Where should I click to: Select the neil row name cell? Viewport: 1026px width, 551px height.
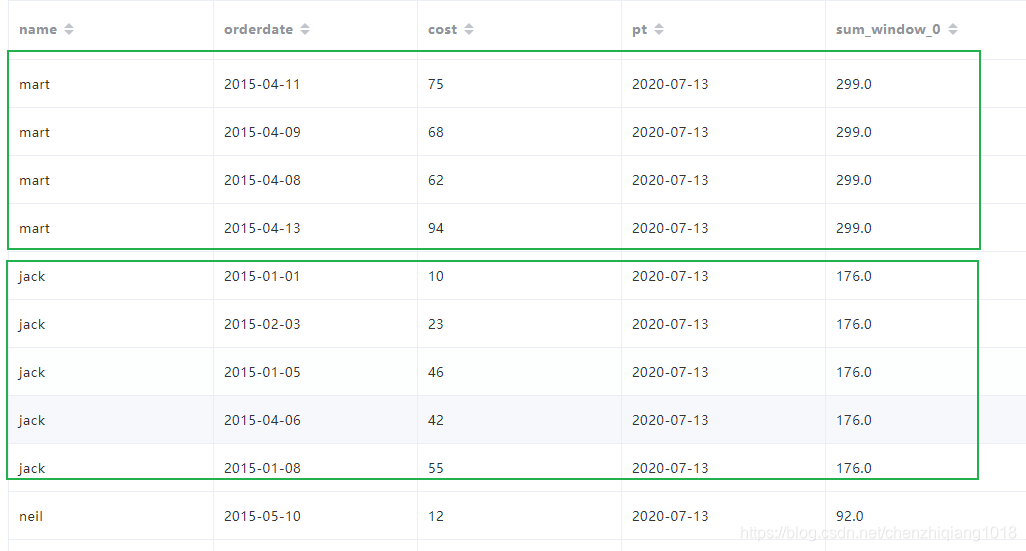(31, 517)
